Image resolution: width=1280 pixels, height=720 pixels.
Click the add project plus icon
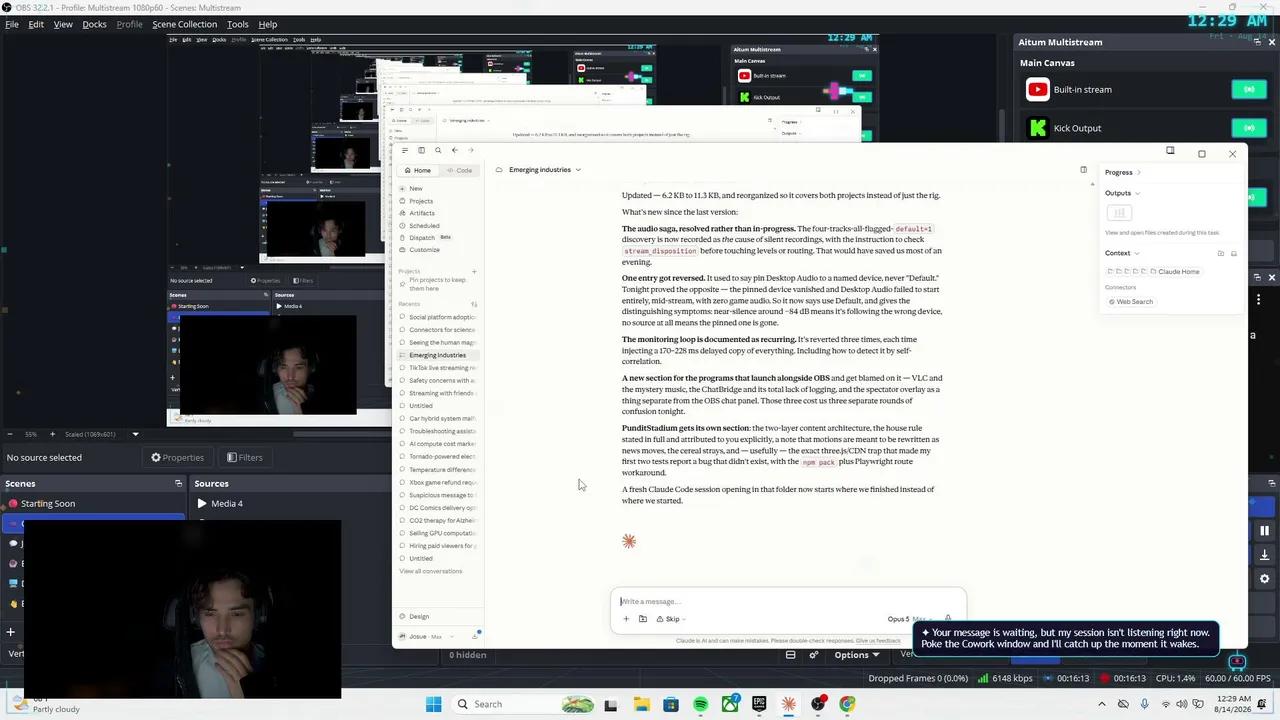point(474,271)
